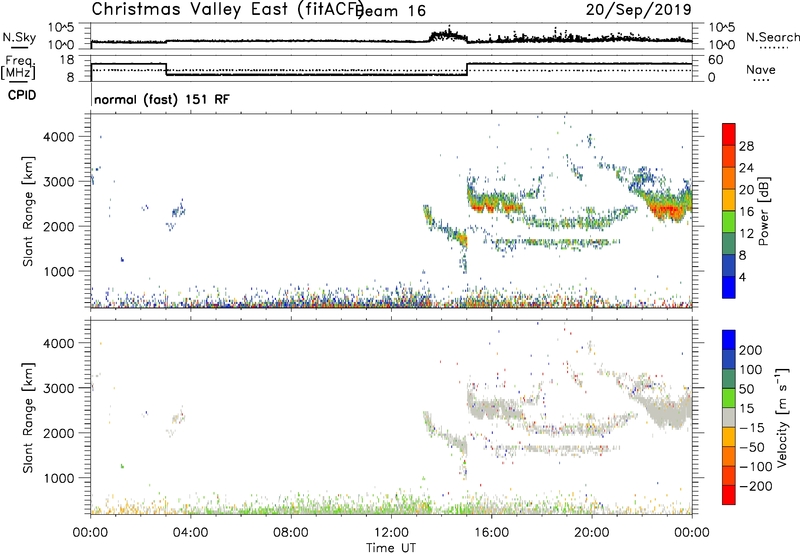Click the '16:00' time tick label
Screen dimensions: 800x554
coord(491,533)
